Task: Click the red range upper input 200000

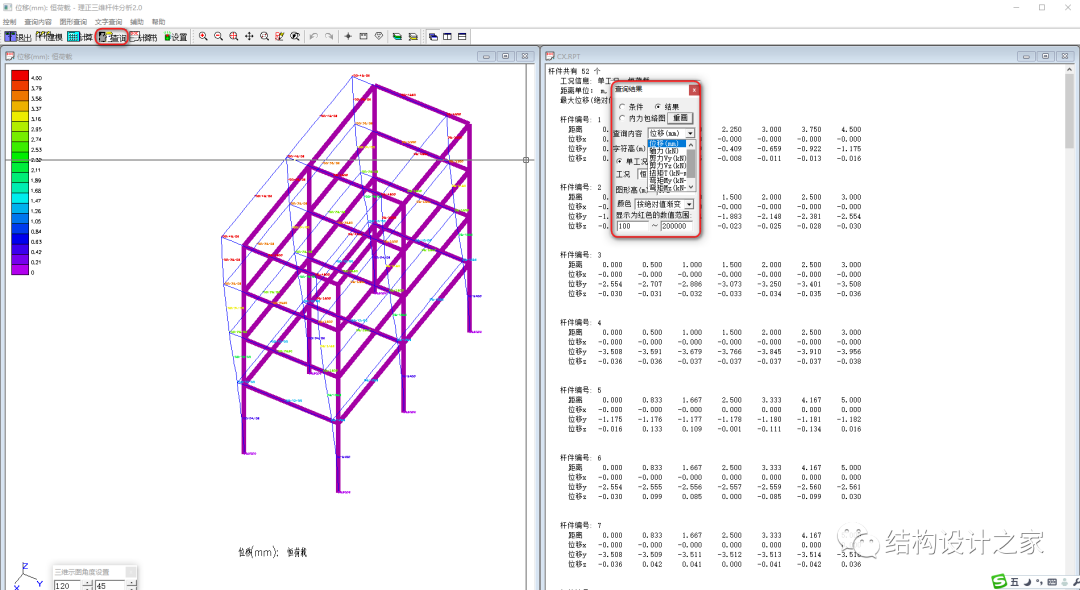Action: click(676, 226)
